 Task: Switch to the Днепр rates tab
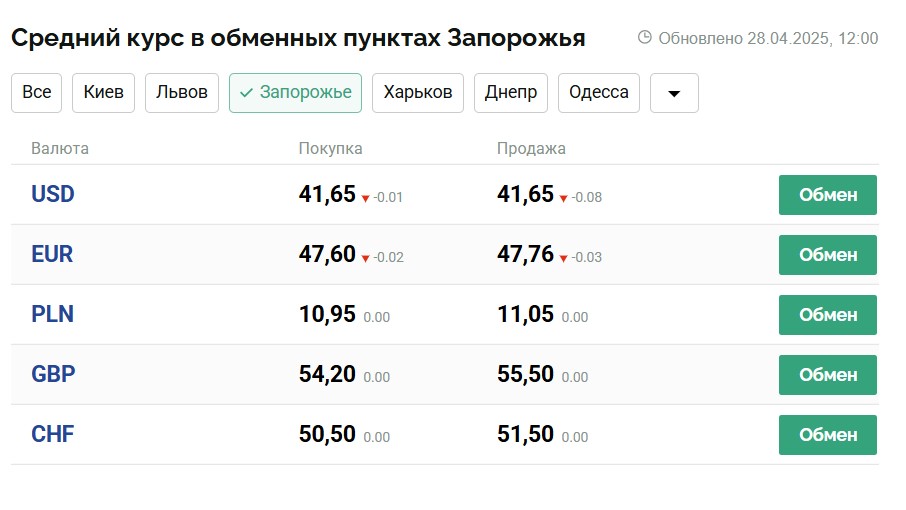click(x=511, y=93)
